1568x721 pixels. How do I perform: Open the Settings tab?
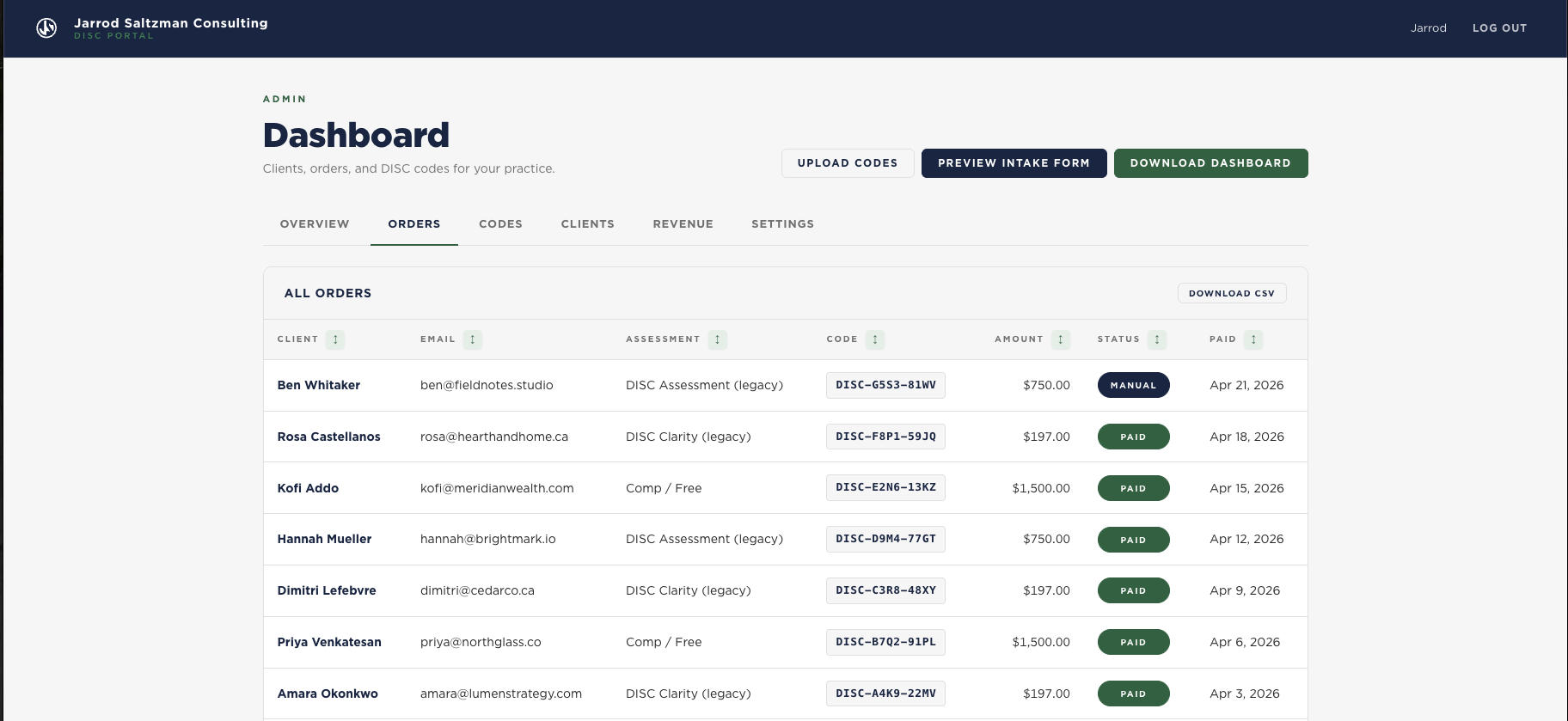[x=782, y=224]
